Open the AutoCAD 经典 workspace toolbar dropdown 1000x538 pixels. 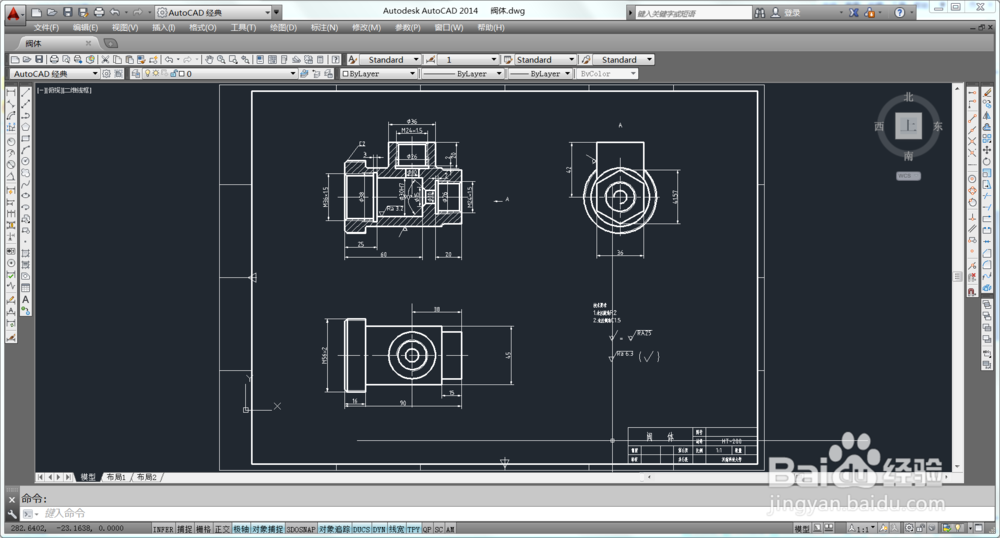[55, 73]
